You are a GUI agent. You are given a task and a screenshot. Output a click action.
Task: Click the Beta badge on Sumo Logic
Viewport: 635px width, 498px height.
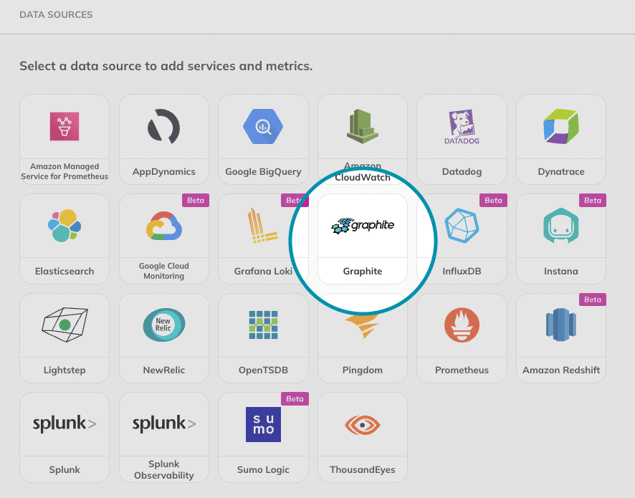[x=295, y=399]
